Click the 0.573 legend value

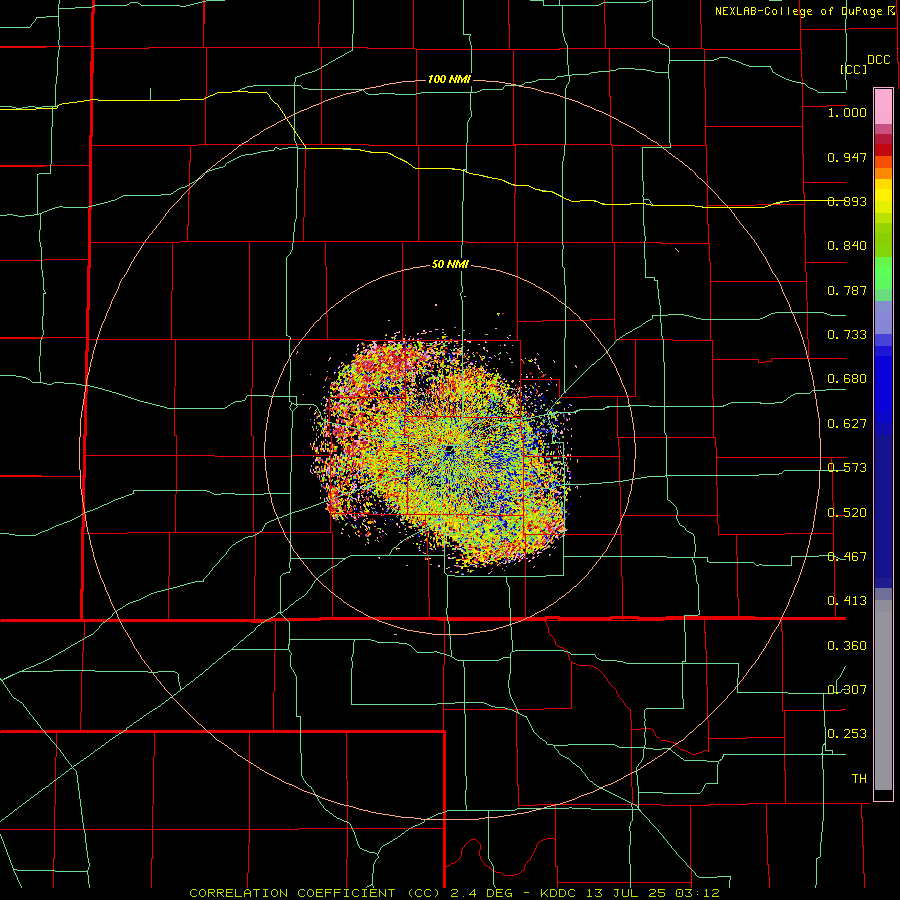[847, 468]
